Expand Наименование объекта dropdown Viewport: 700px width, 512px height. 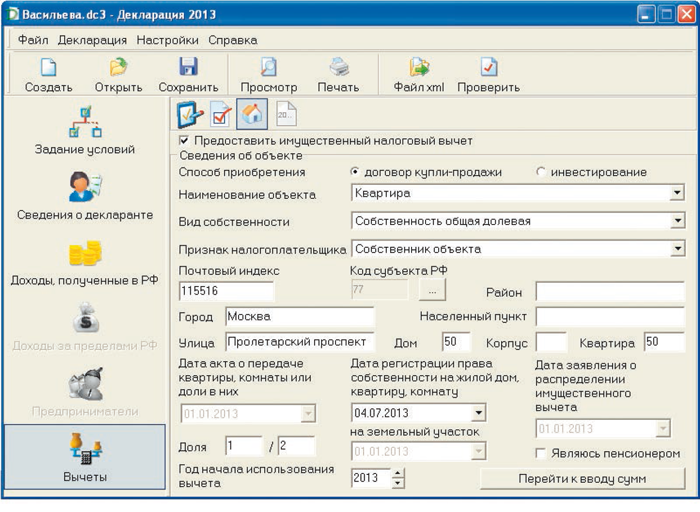click(677, 193)
